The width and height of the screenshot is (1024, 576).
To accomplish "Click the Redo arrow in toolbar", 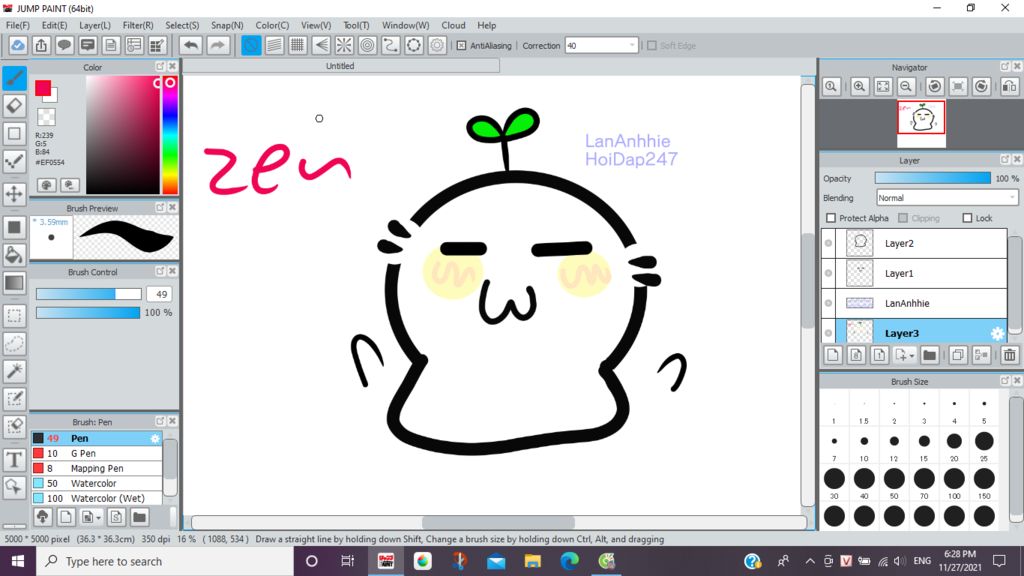I will pos(217,45).
